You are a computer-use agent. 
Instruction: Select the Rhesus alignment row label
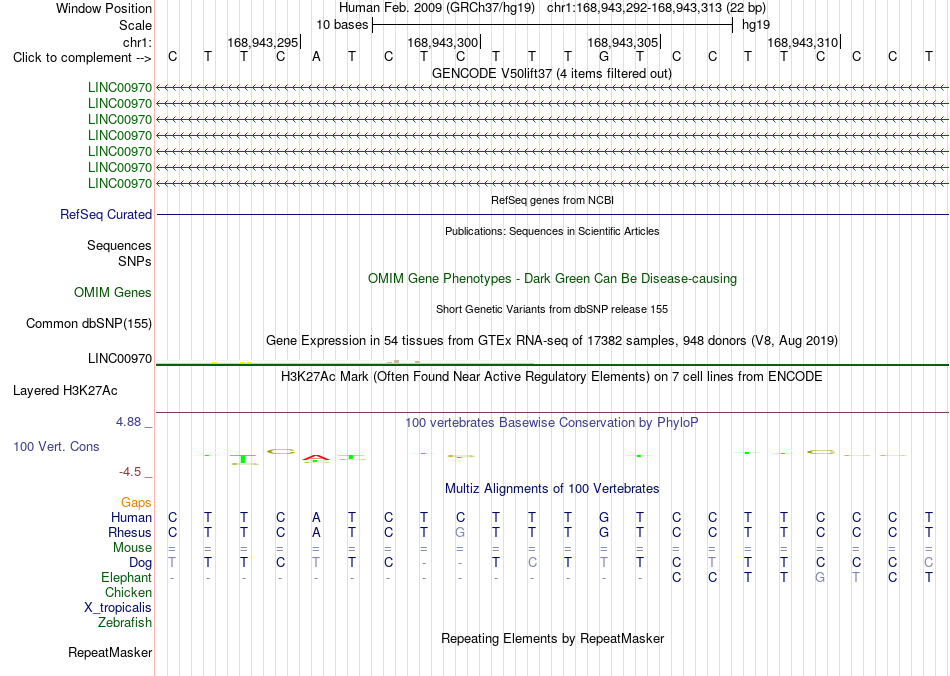point(130,532)
